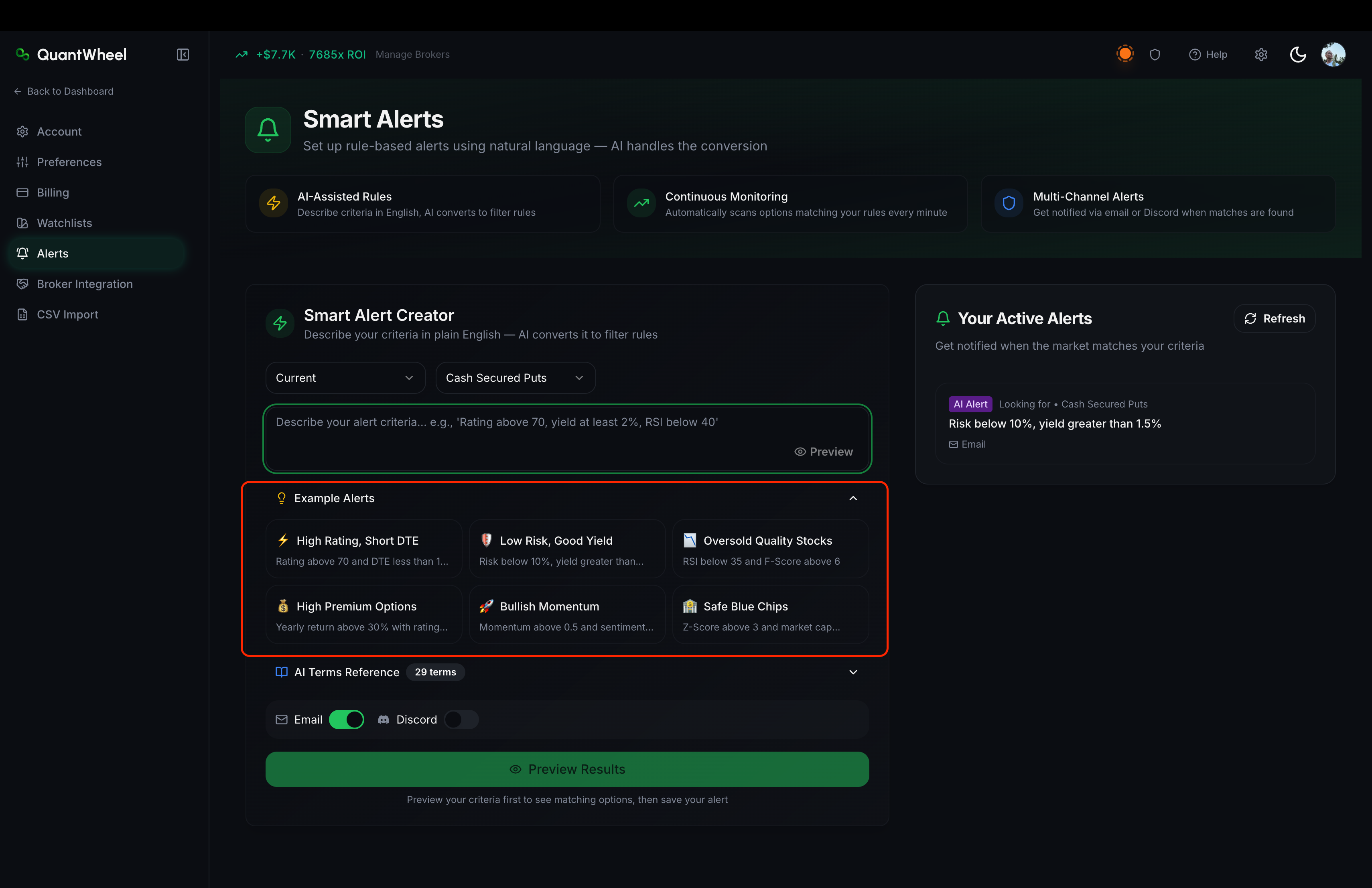Screen dimensions: 1372x888
Task: Click the AI Alert purple badge
Action: (x=970, y=404)
